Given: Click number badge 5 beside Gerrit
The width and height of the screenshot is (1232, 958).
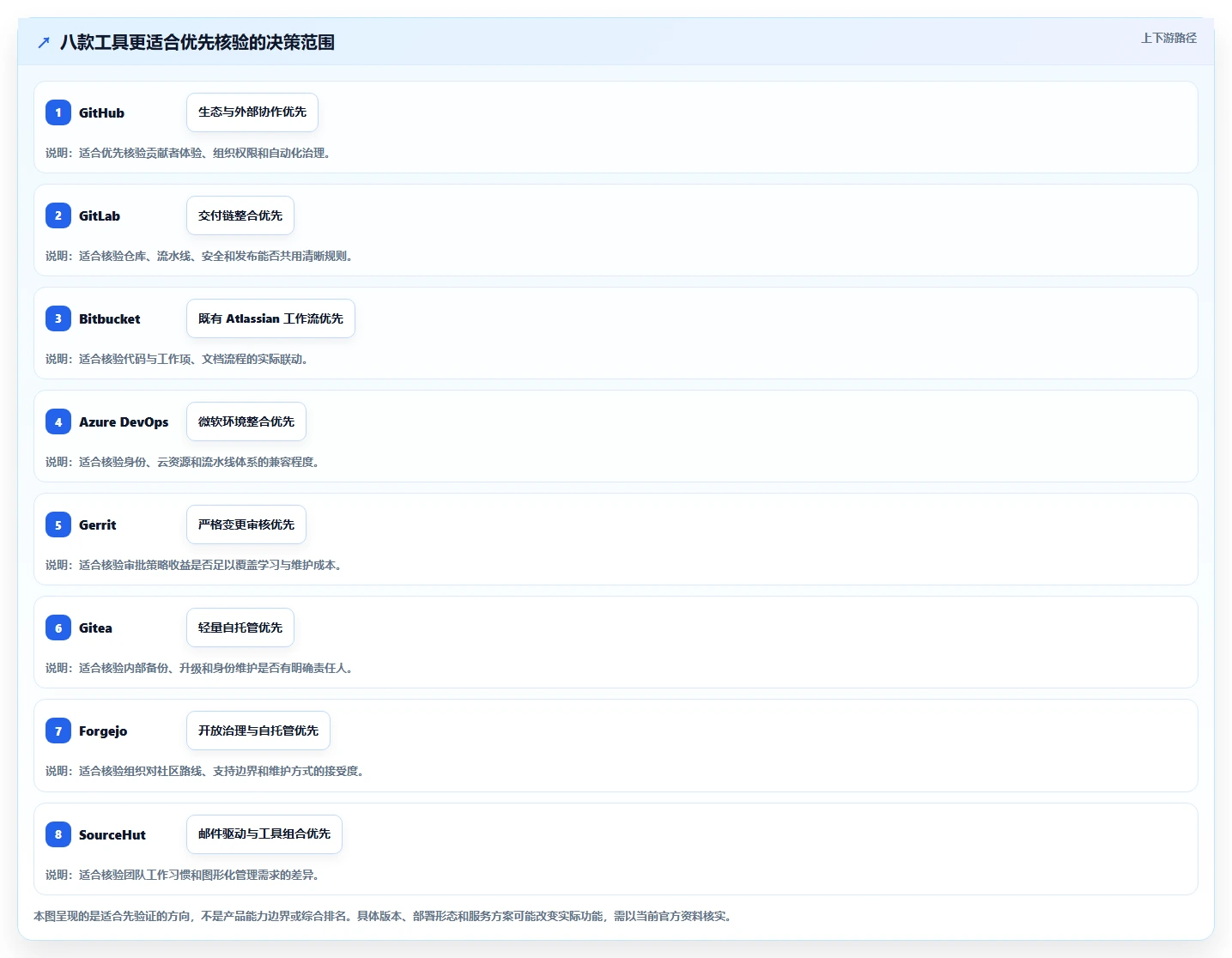Looking at the screenshot, I should [58, 524].
